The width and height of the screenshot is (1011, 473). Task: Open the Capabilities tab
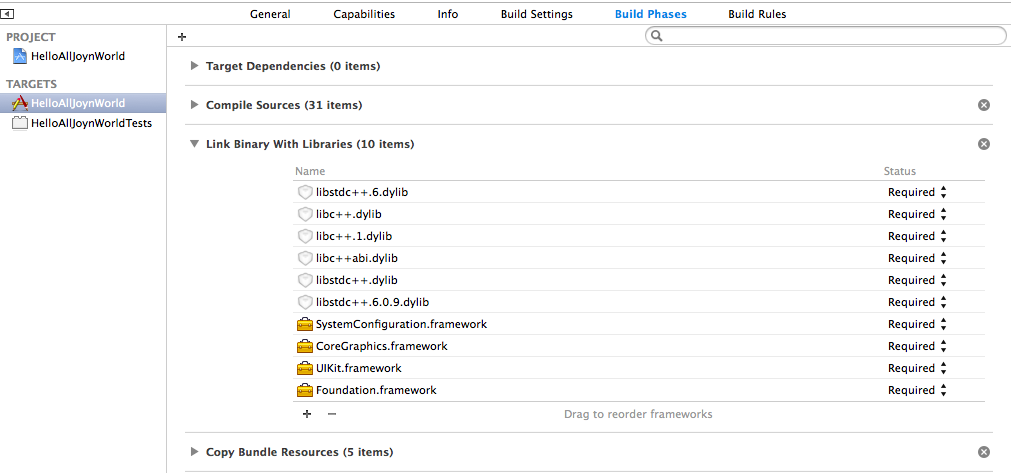364,14
